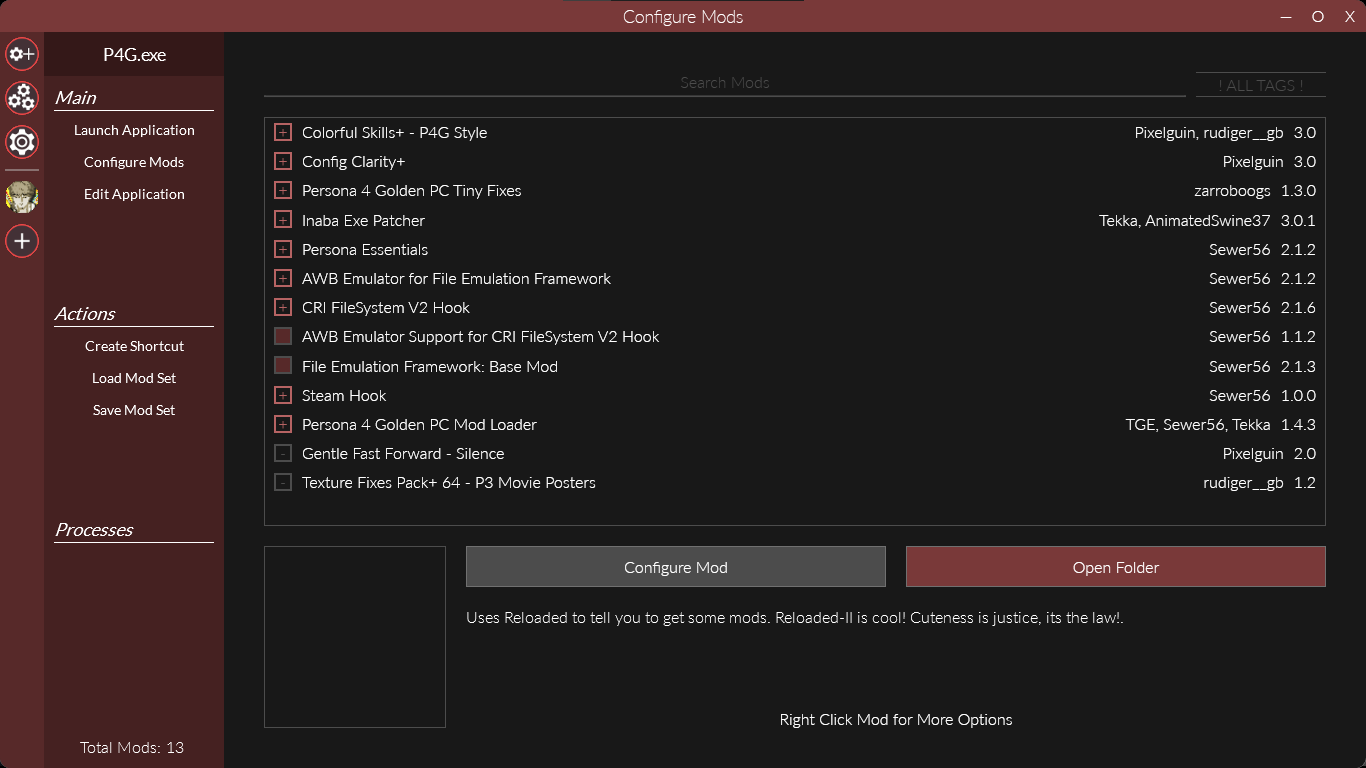
Task: Click author text 'TGE, Sewer56, Tekka'
Action: coord(1198,424)
